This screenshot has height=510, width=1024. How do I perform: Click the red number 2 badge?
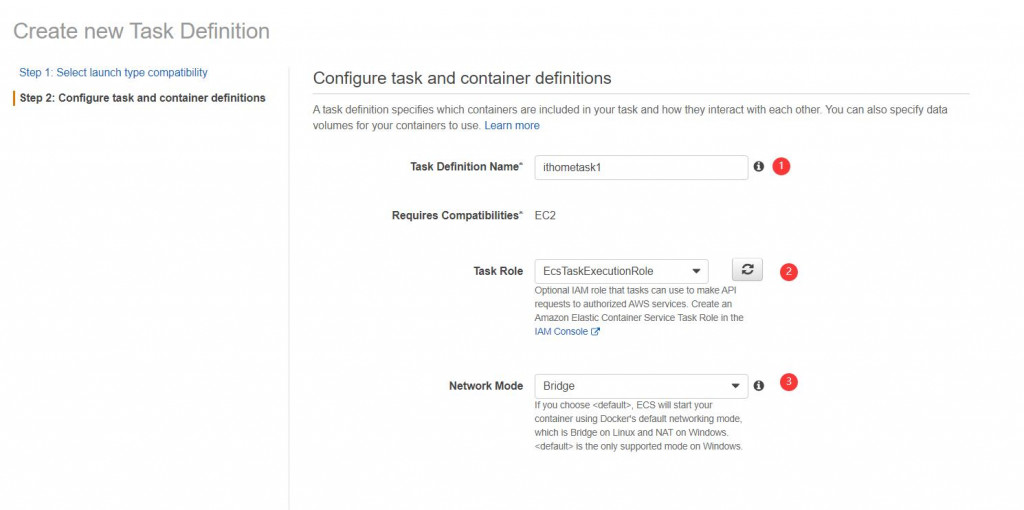[x=788, y=271]
